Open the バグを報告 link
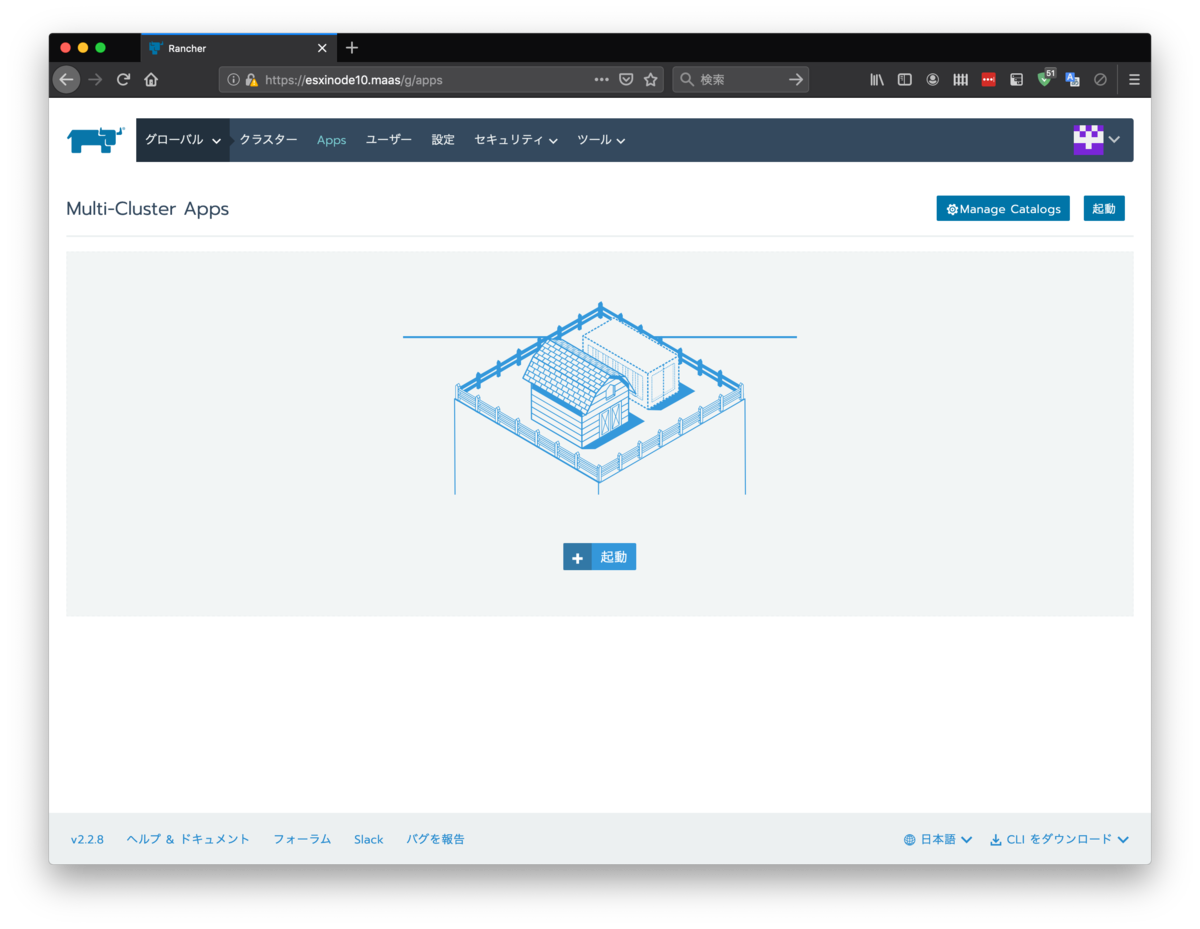1200x929 pixels. click(435, 839)
